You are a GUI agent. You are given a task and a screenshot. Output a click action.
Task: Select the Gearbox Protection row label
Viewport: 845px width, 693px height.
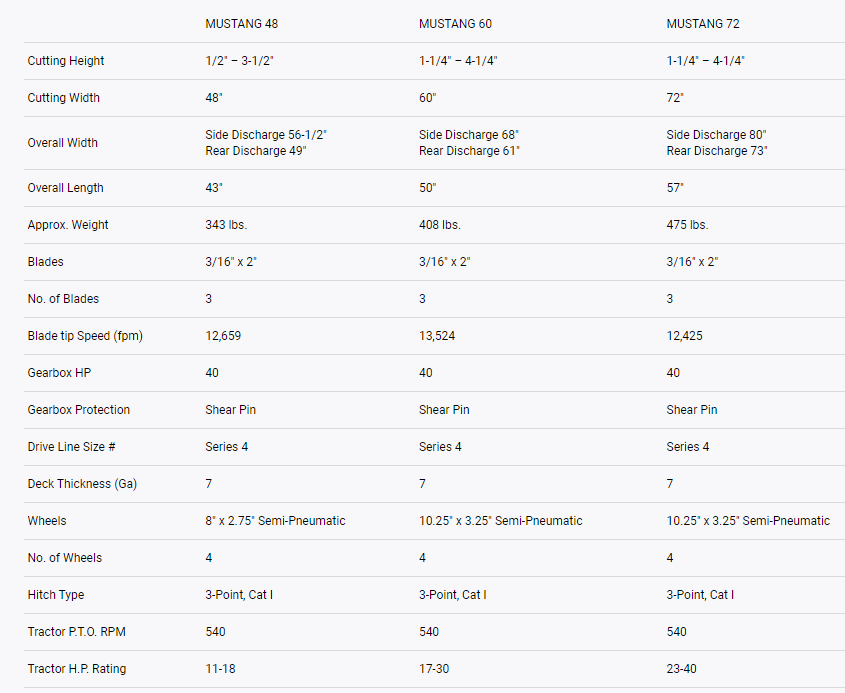point(79,410)
